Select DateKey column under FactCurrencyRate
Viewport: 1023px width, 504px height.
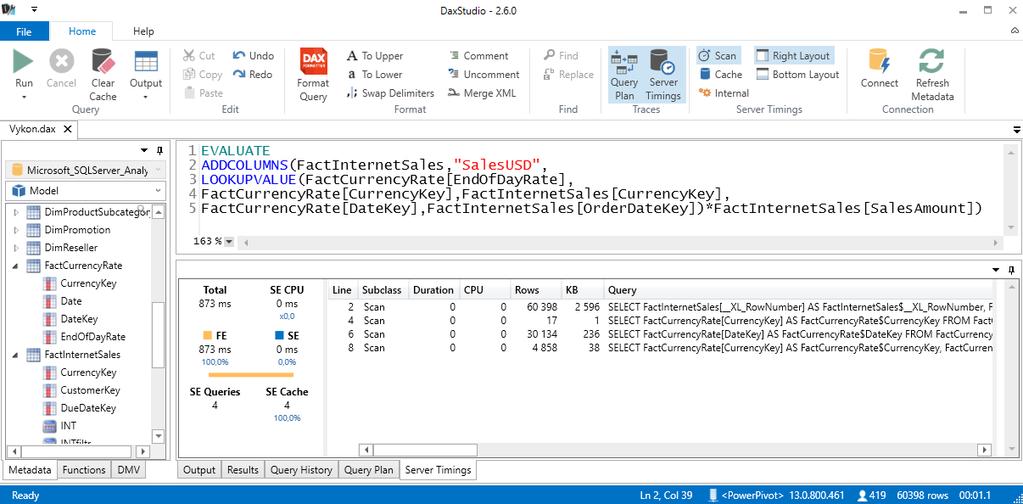click(78, 319)
